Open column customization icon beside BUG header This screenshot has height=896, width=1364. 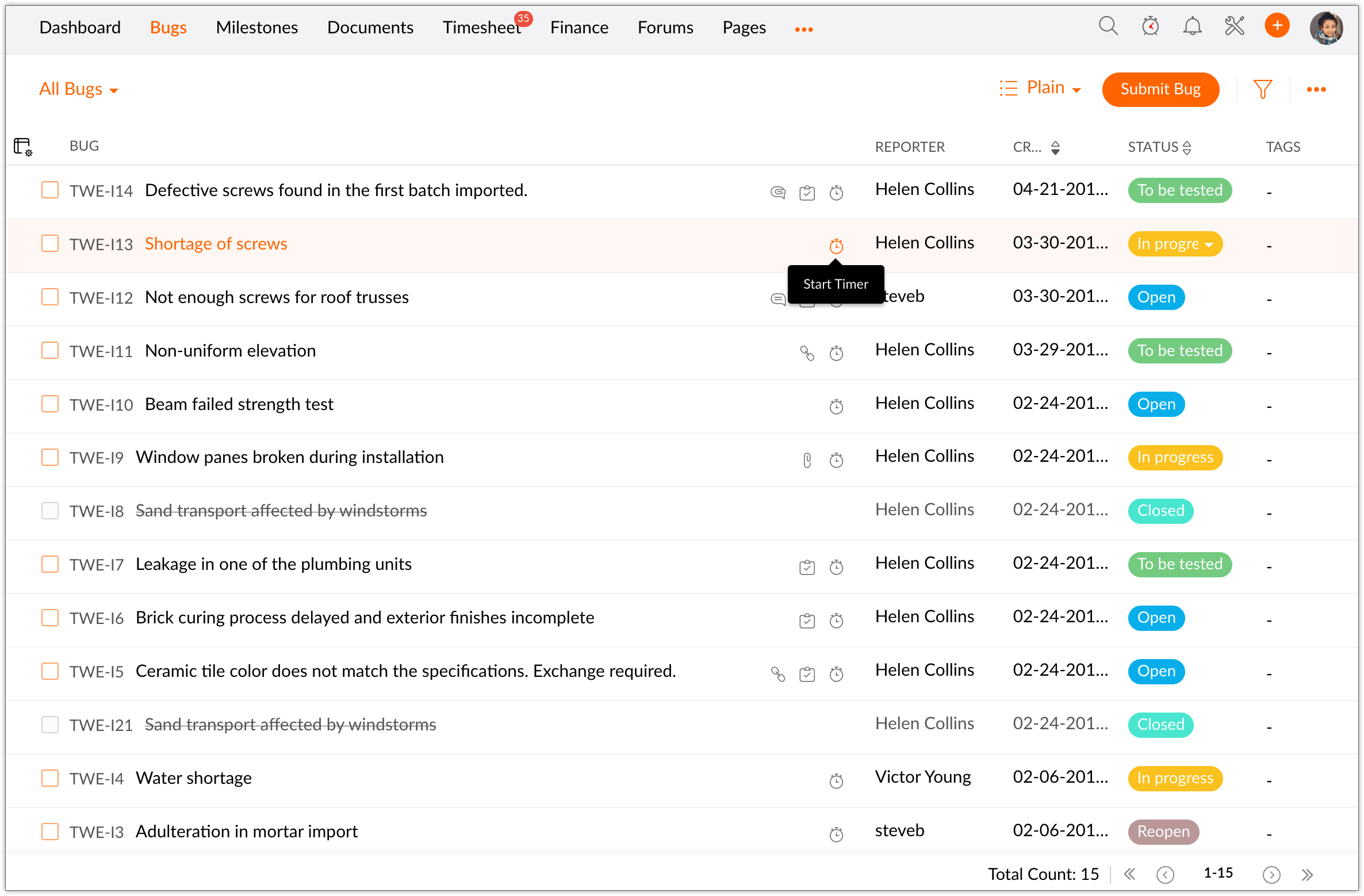(23, 147)
